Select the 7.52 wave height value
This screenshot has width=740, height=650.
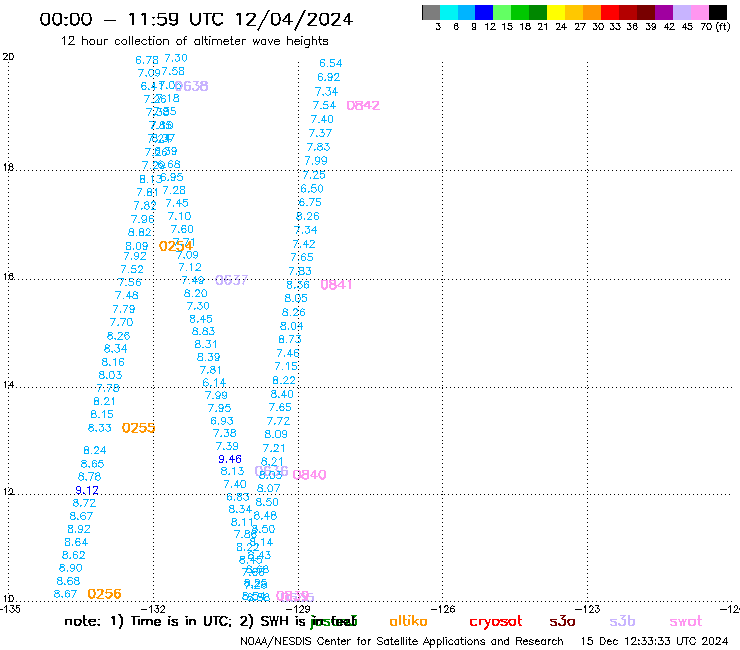[x=132, y=270]
